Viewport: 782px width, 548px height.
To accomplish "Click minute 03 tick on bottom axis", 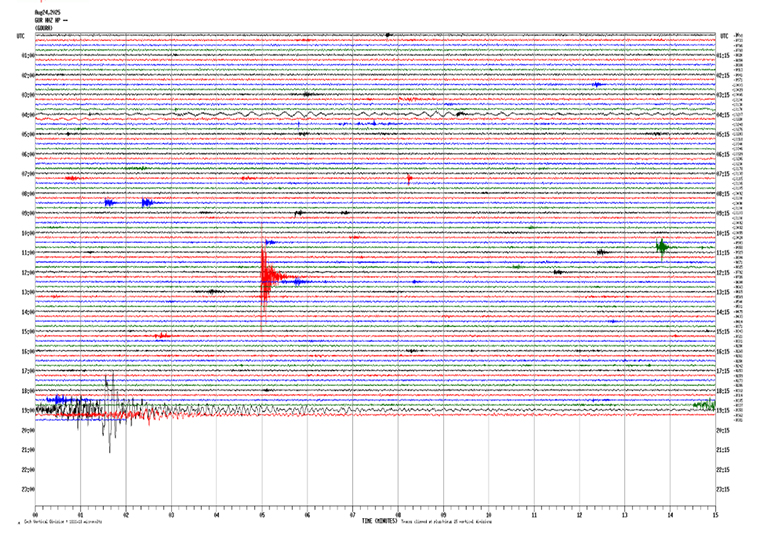I will click(171, 516).
